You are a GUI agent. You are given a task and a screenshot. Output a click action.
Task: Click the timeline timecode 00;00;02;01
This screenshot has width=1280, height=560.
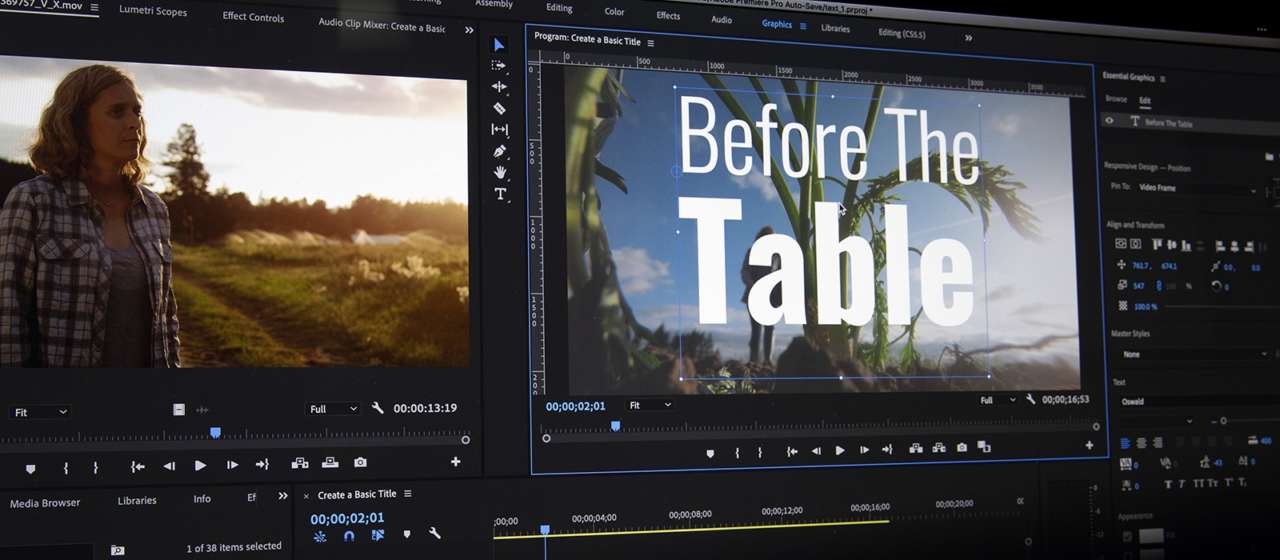point(347,518)
